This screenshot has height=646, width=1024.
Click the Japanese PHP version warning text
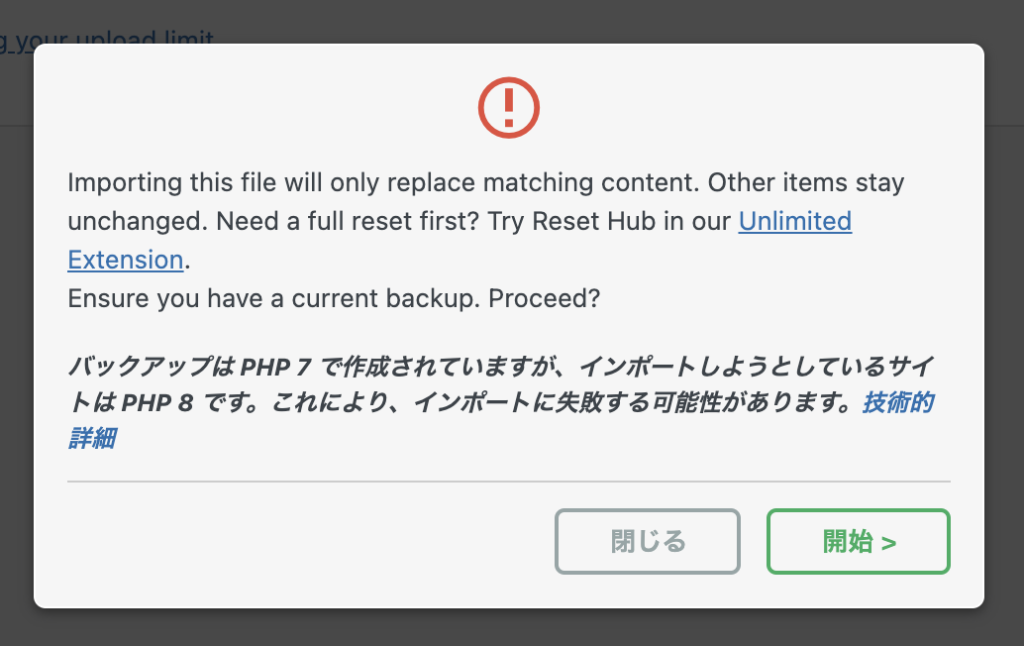tap(501, 402)
